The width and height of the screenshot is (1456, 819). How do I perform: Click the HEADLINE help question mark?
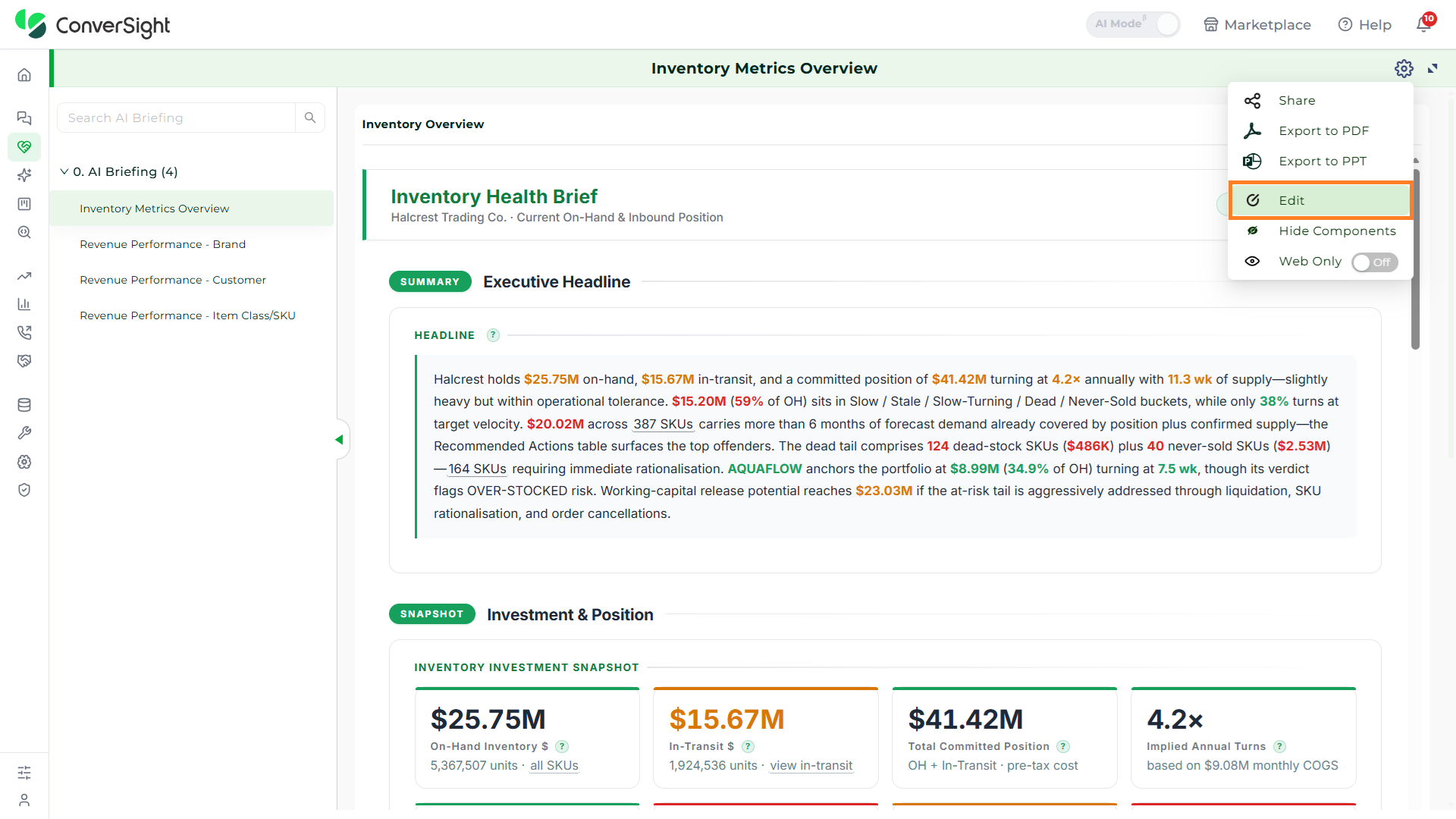click(493, 335)
